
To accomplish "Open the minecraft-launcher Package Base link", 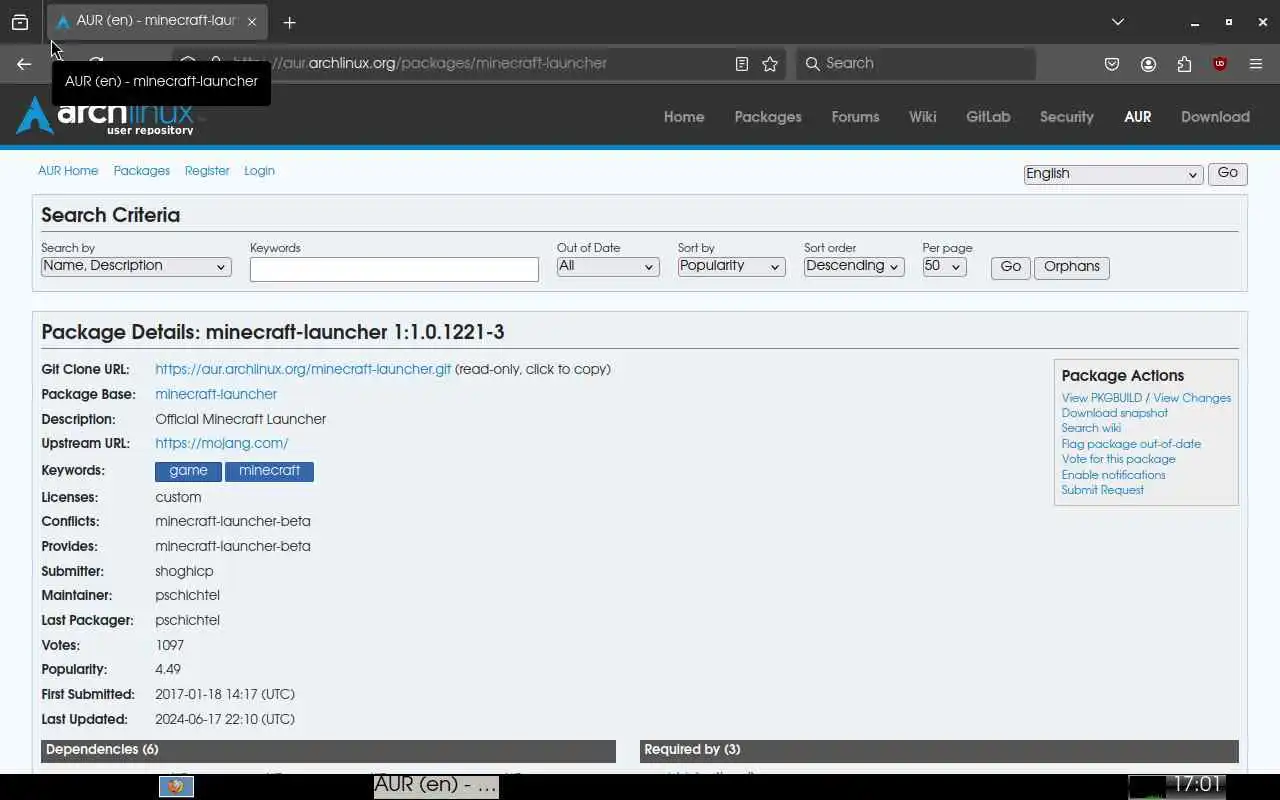I will point(216,394).
